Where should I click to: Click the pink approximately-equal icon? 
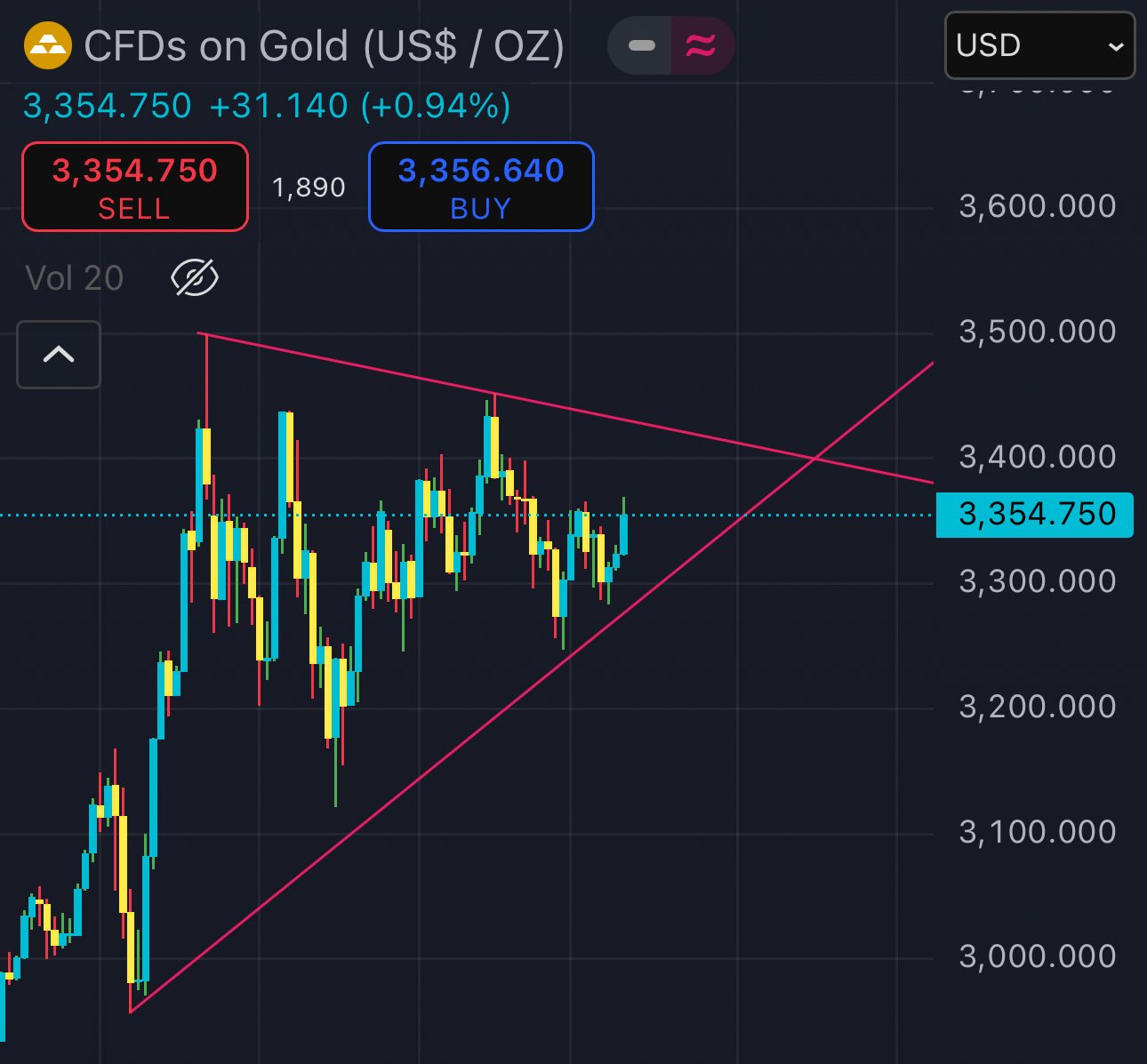[x=702, y=45]
